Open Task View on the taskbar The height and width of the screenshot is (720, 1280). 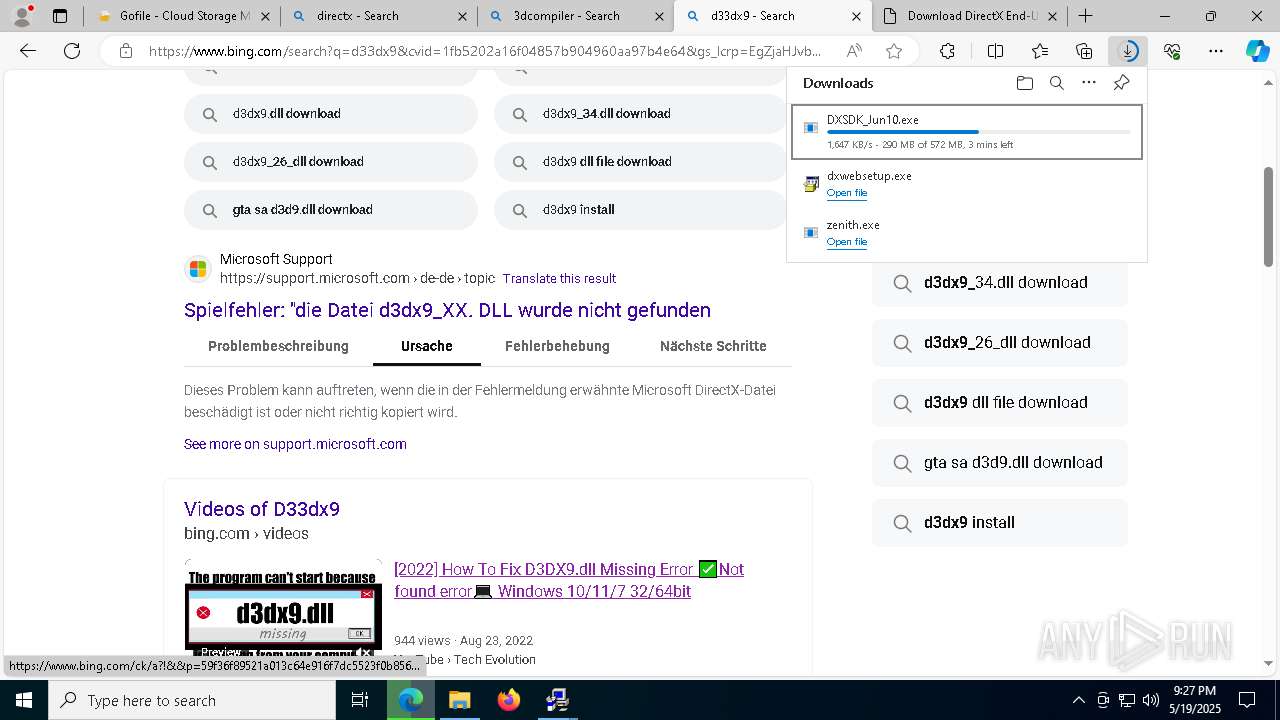pyautogui.click(x=361, y=700)
